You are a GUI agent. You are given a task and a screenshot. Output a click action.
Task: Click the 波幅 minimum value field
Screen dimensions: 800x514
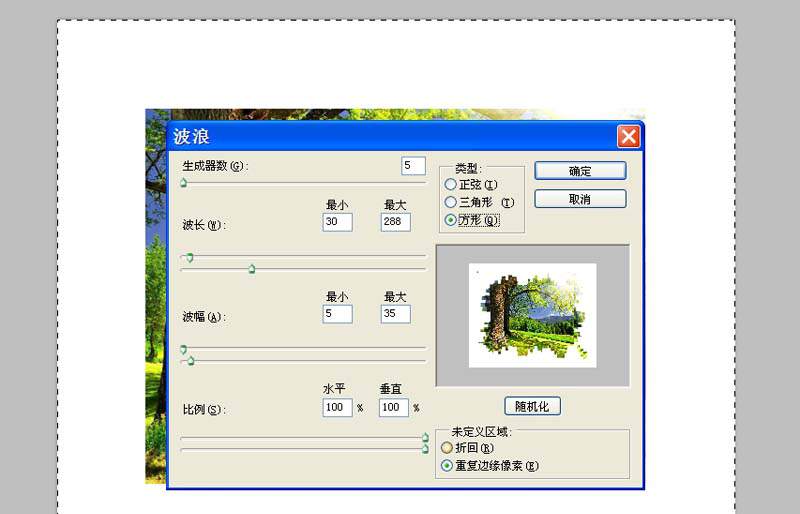tap(337, 314)
